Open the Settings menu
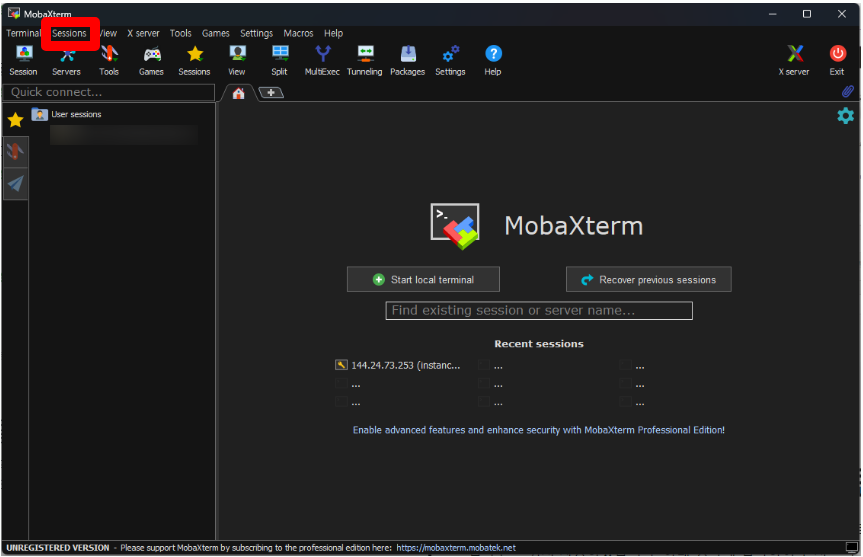The height and width of the screenshot is (557, 863). 256,33
